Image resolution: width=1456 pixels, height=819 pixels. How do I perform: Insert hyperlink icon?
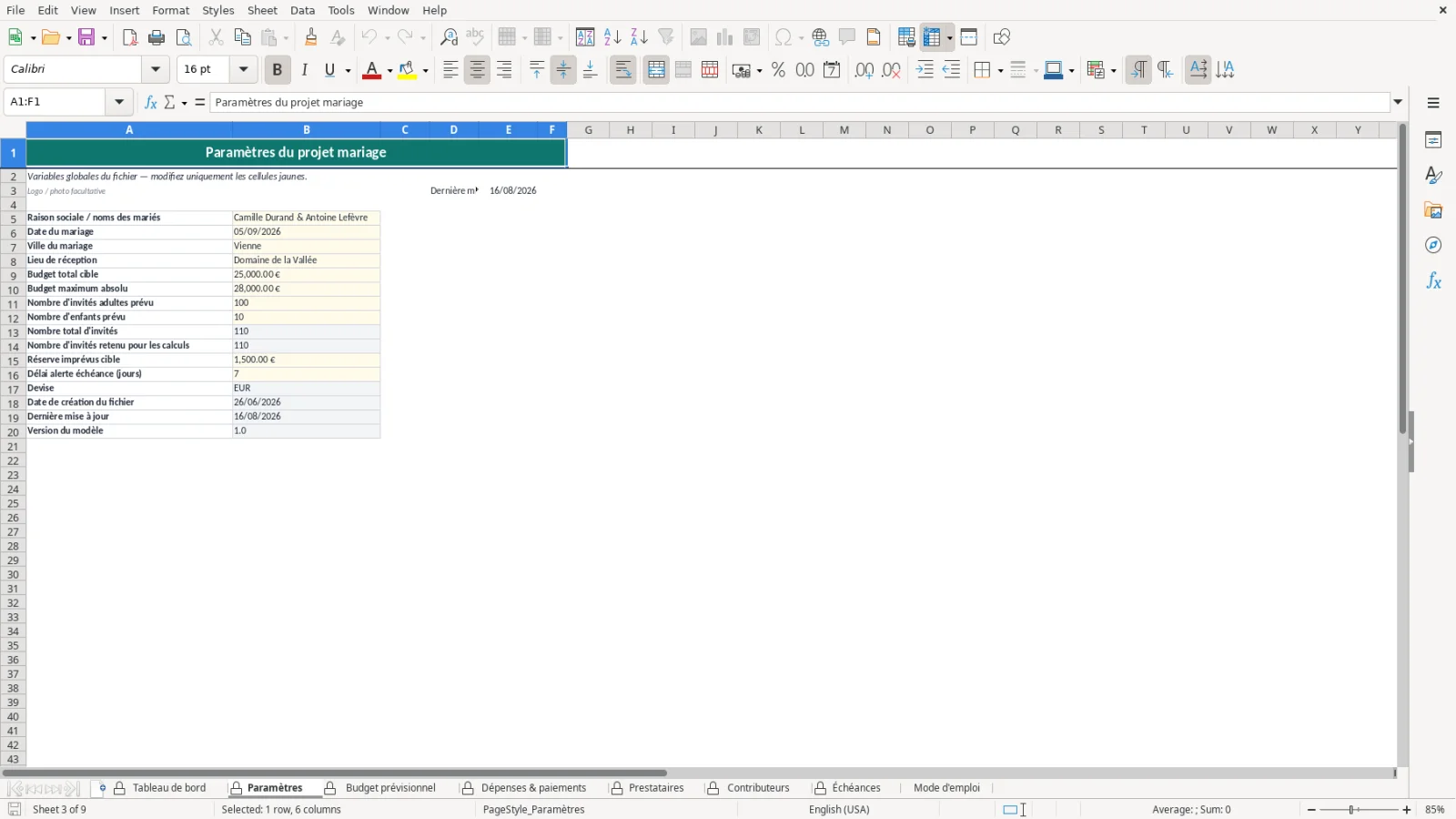(x=820, y=37)
